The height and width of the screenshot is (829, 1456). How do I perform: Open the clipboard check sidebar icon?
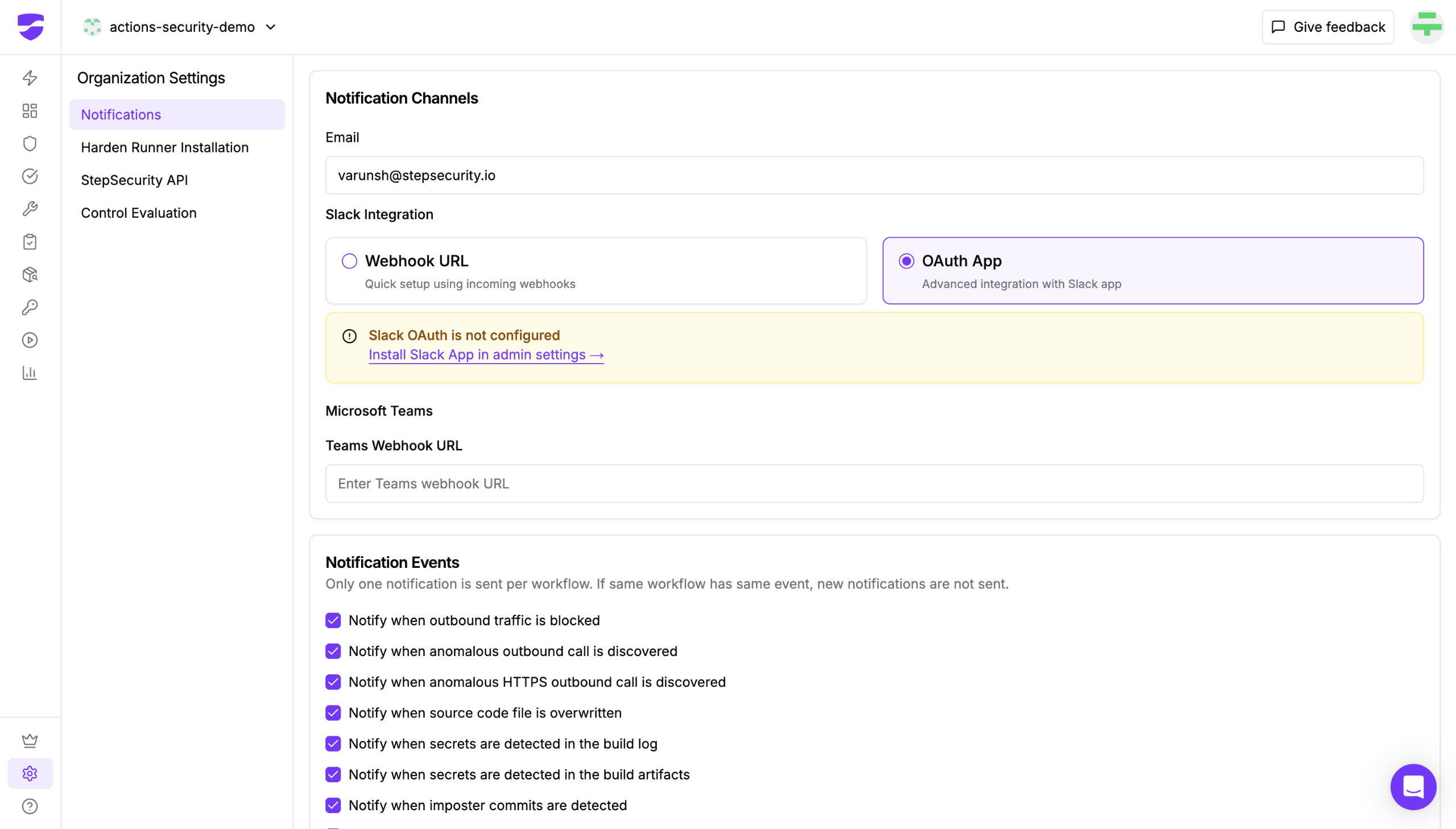click(30, 242)
